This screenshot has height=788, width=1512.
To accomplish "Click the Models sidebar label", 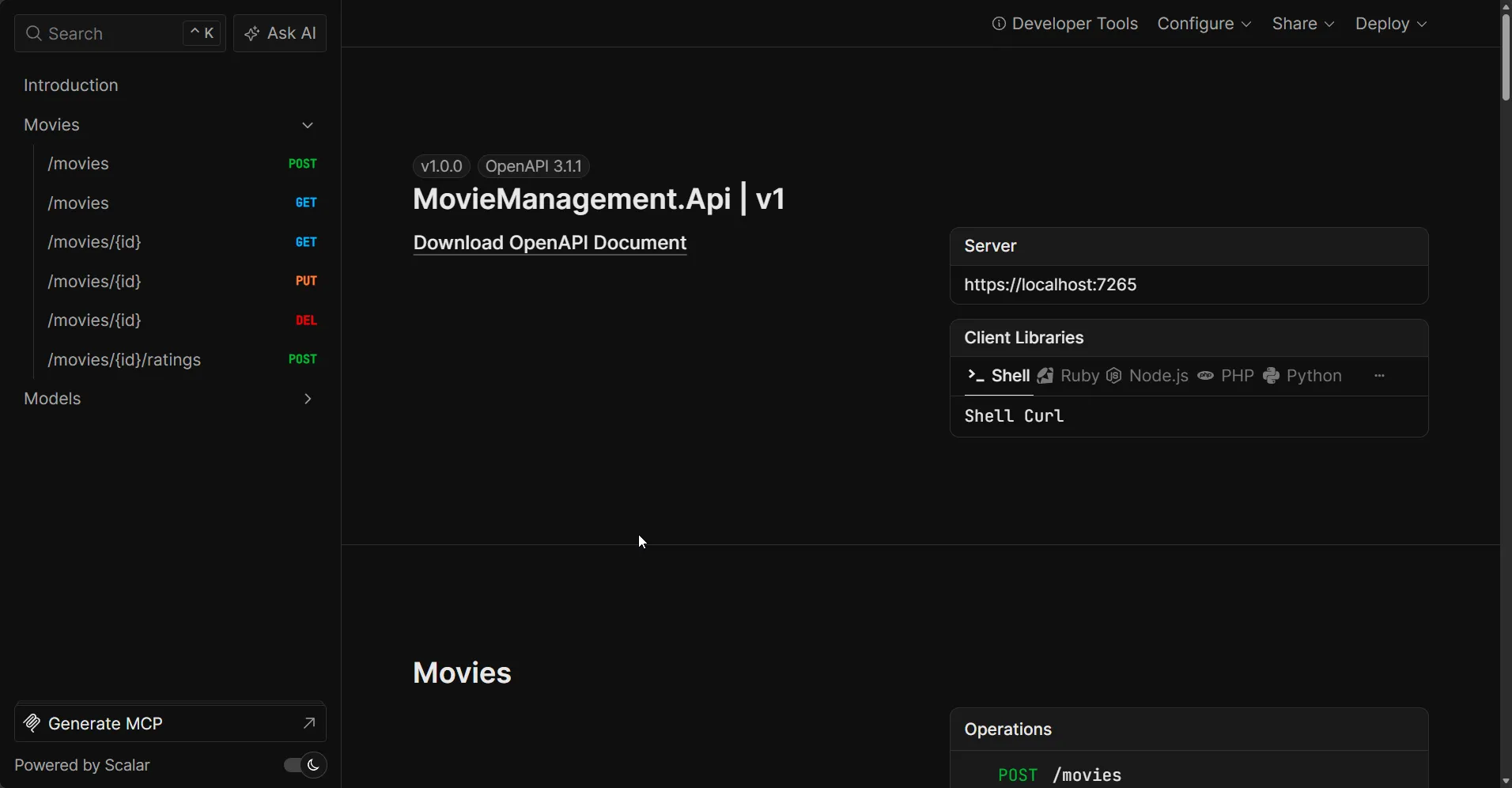I will [x=52, y=399].
